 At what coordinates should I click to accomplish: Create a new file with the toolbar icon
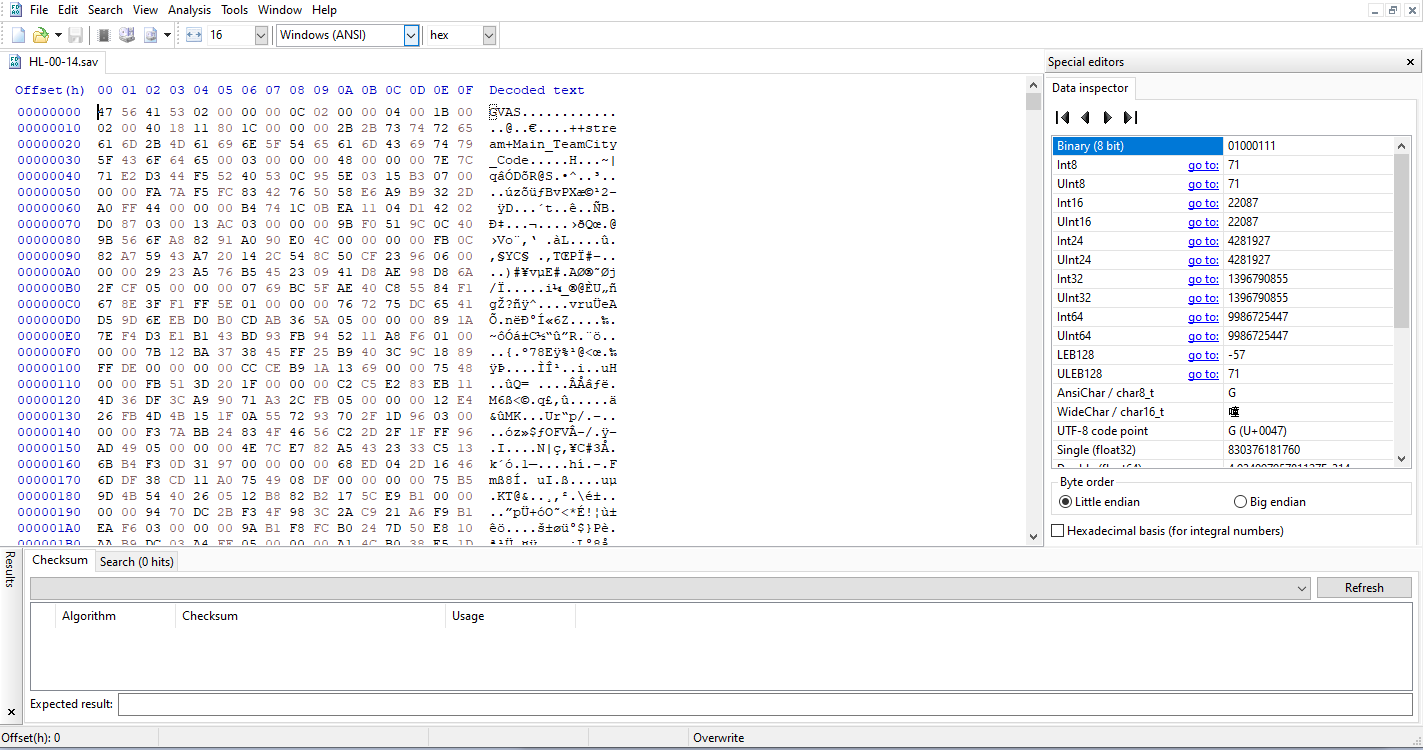(x=18, y=35)
